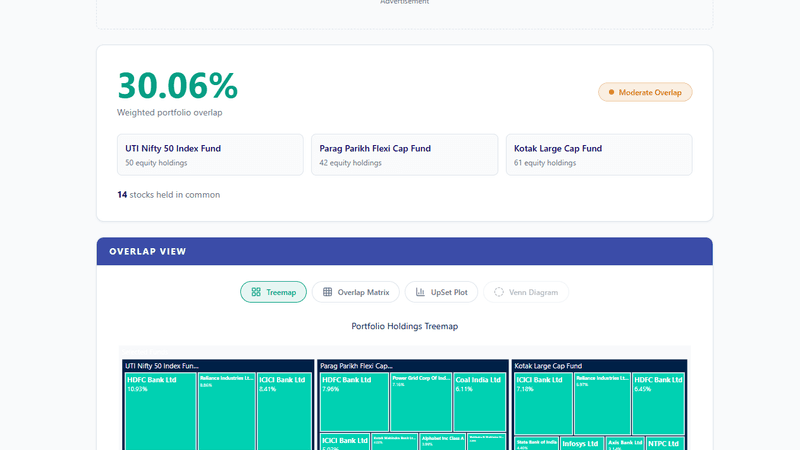Click Reliance Industries tile in Kotak group
800x450 pixels.
coord(603,404)
